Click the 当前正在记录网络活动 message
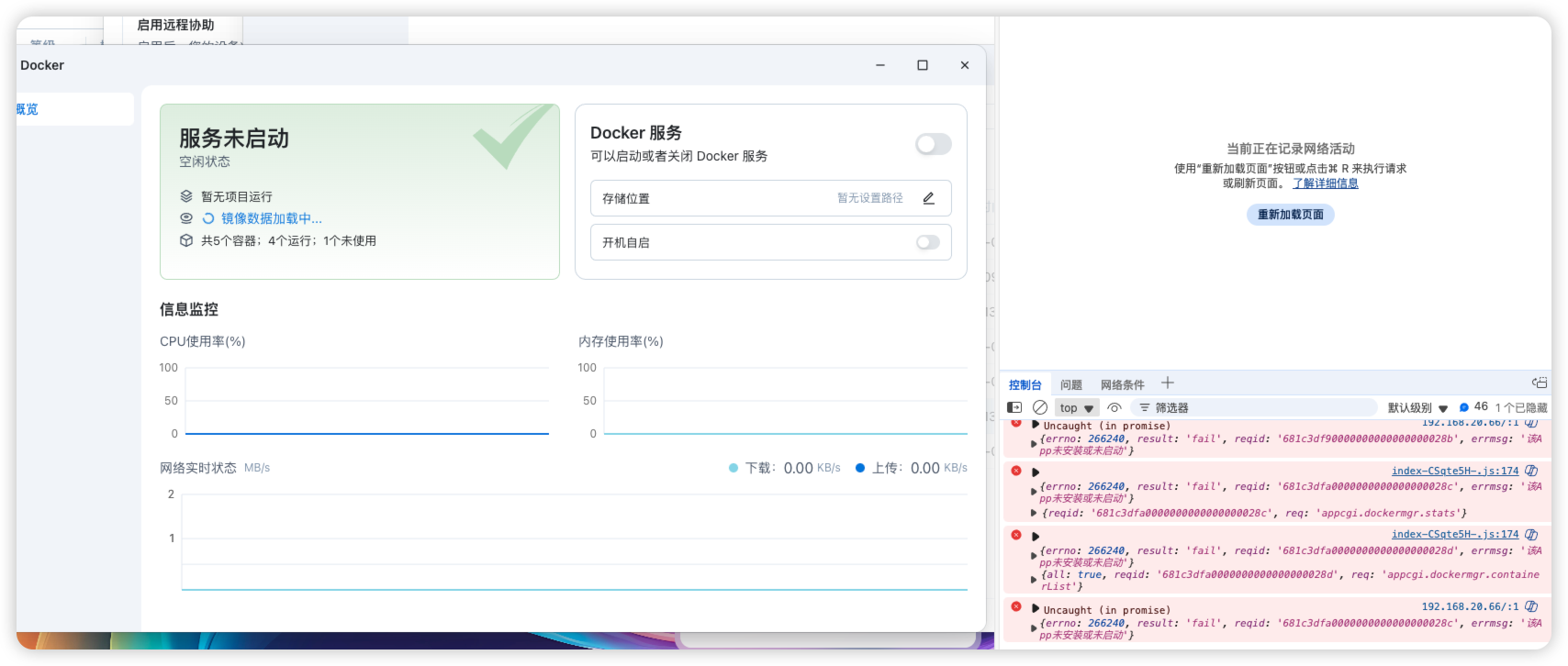 (1290, 149)
